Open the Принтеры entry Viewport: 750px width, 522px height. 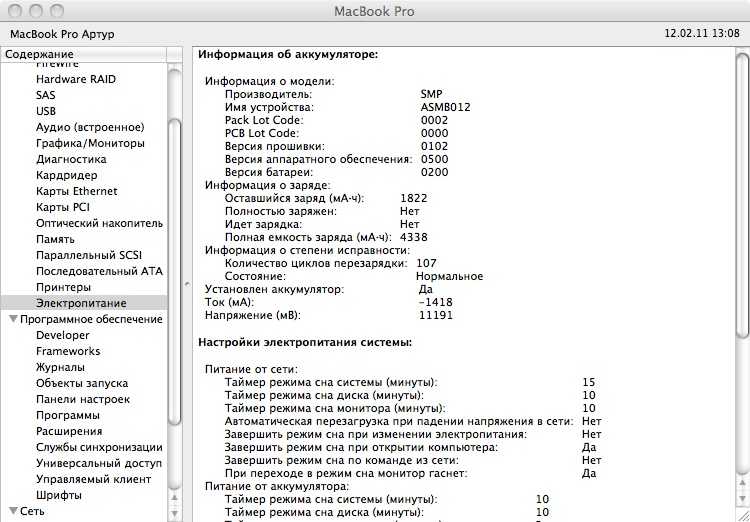63,287
